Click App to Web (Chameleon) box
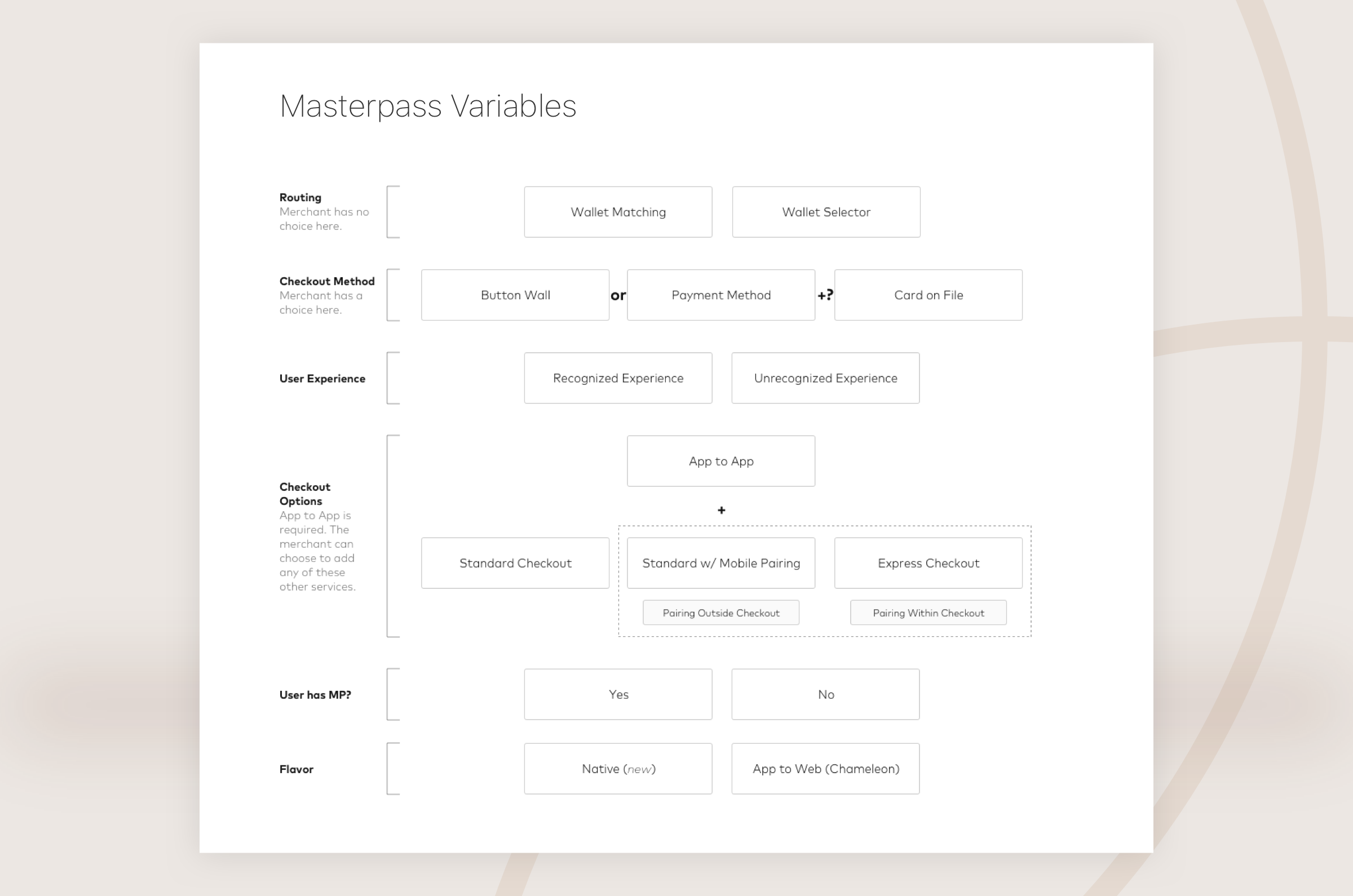The image size is (1353, 896). pyautogui.click(x=825, y=769)
